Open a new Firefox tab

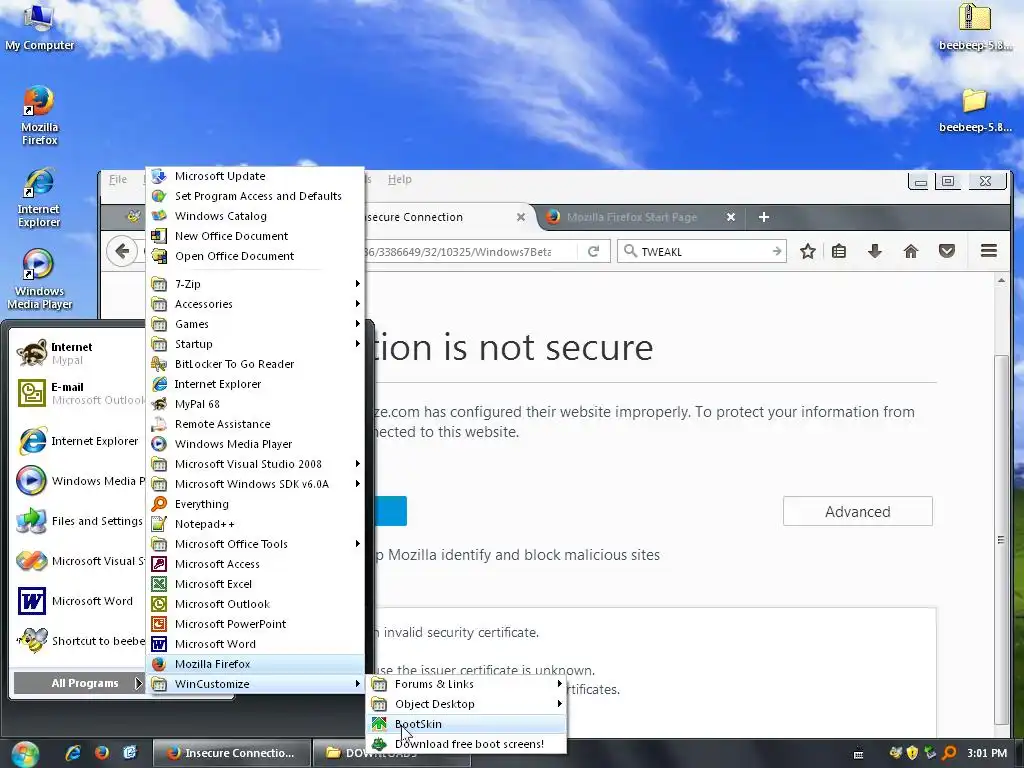[763, 217]
